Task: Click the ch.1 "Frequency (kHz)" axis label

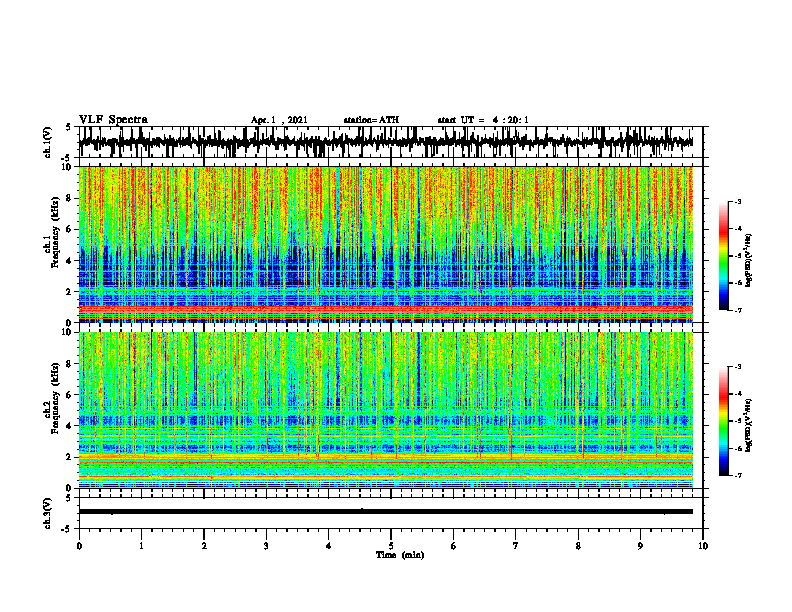Action: tap(56, 233)
